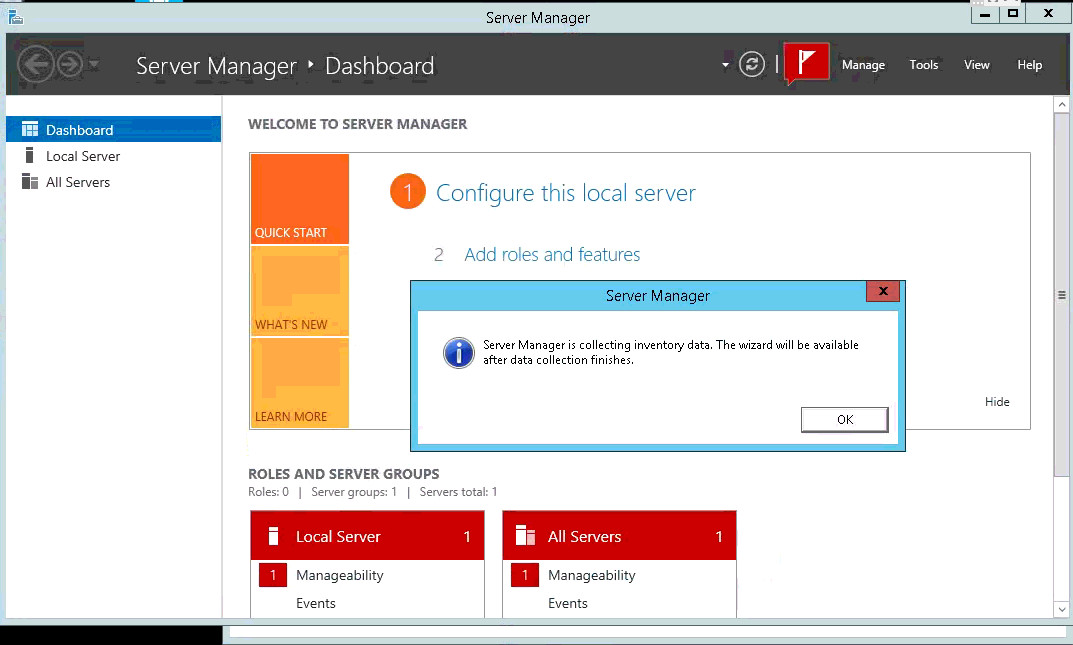Viewport: 1073px width, 645px height.
Task: Open the View menu
Action: (976, 65)
